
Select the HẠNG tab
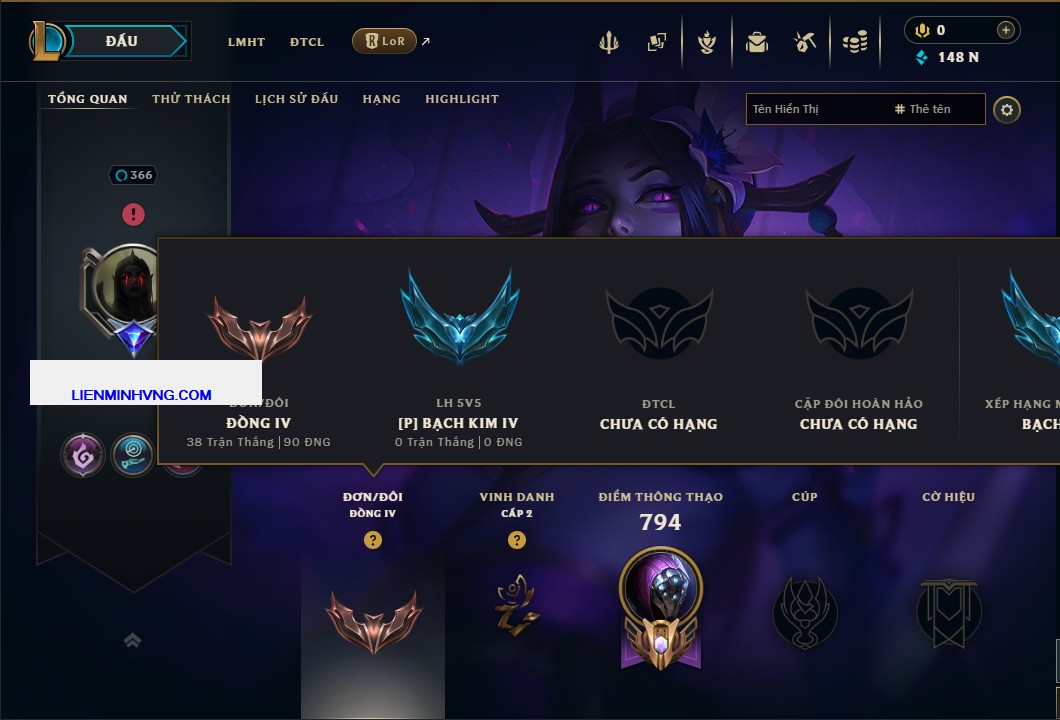381,99
